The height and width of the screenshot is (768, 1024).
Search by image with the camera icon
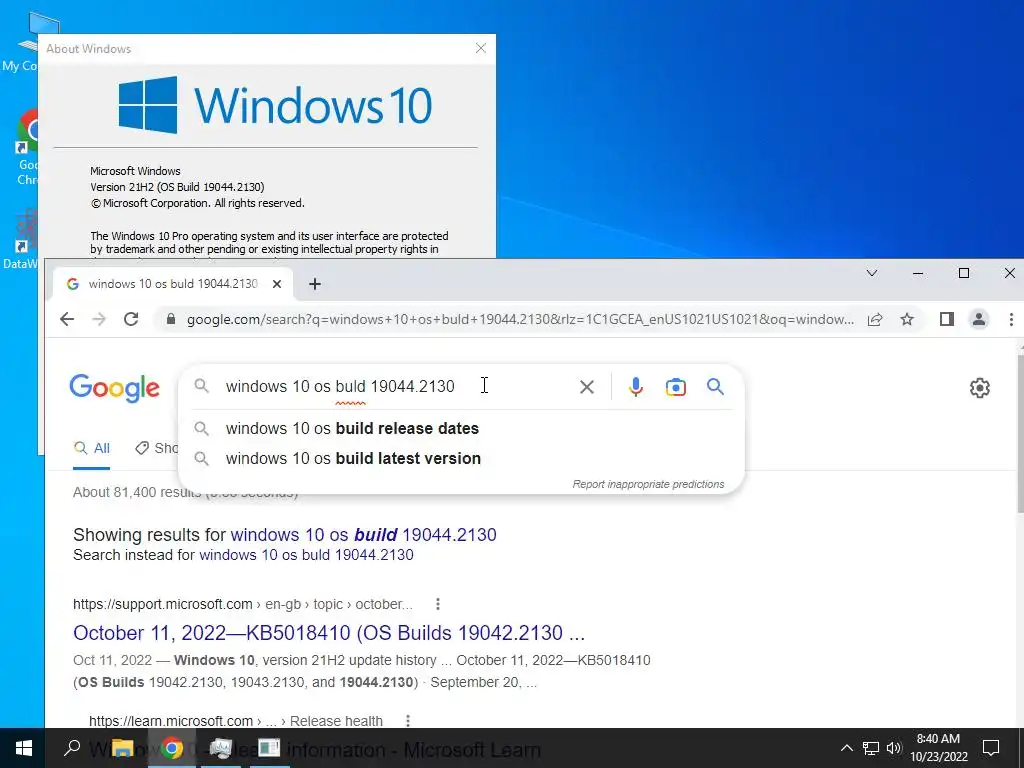tap(675, 387)
